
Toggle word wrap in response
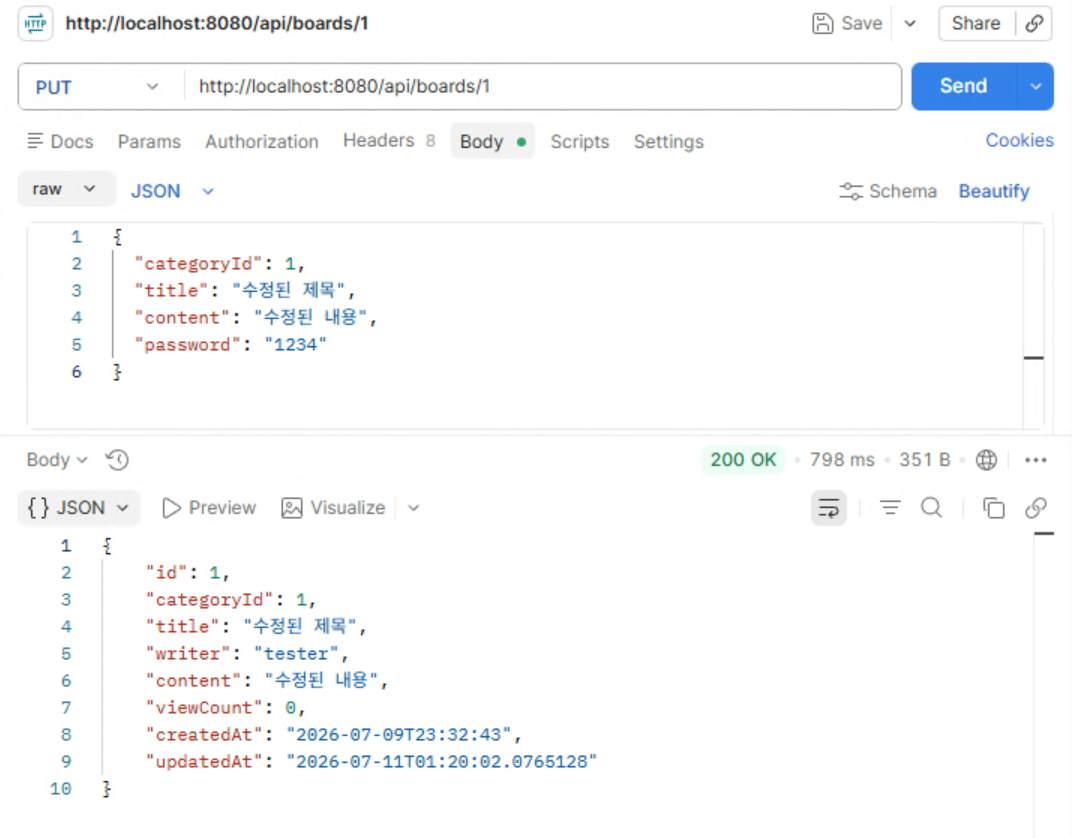coord(829,508)
